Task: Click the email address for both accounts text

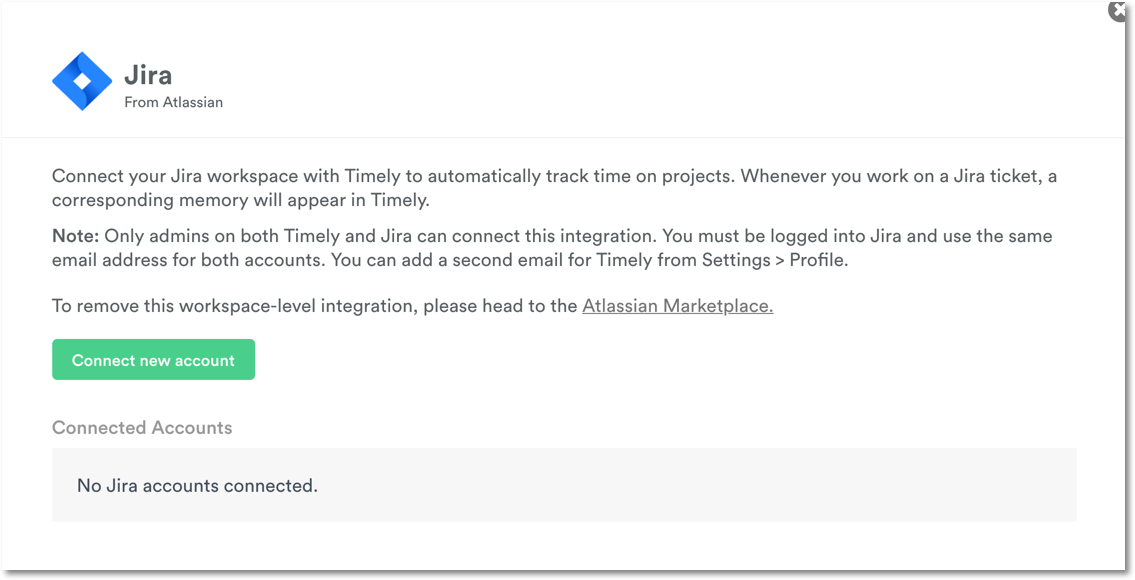Action: coord(188,260)
